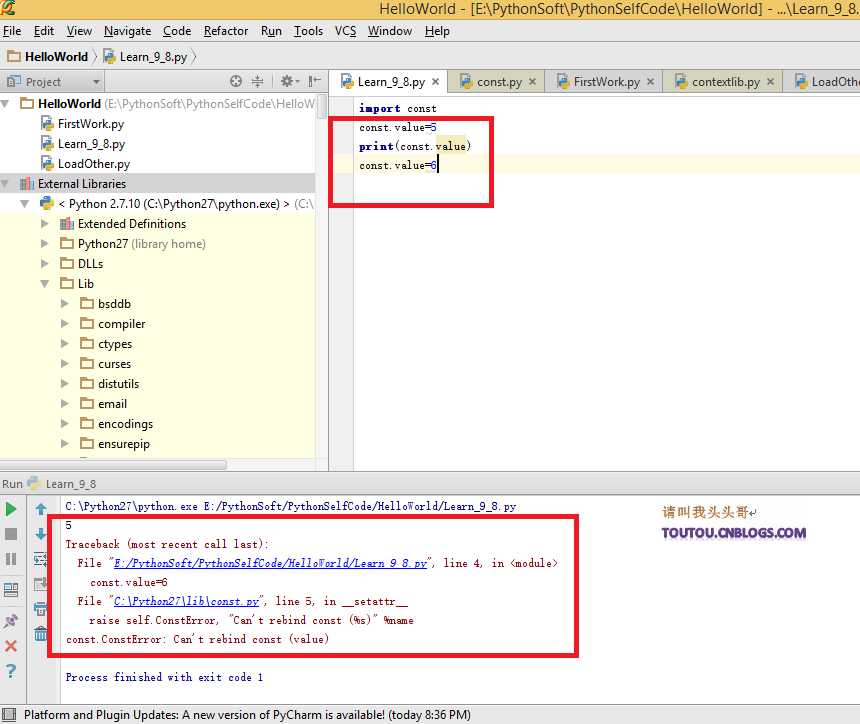860x724 pixels.
Task: Expand the Extended Definitions tree node
Action: 45,224
